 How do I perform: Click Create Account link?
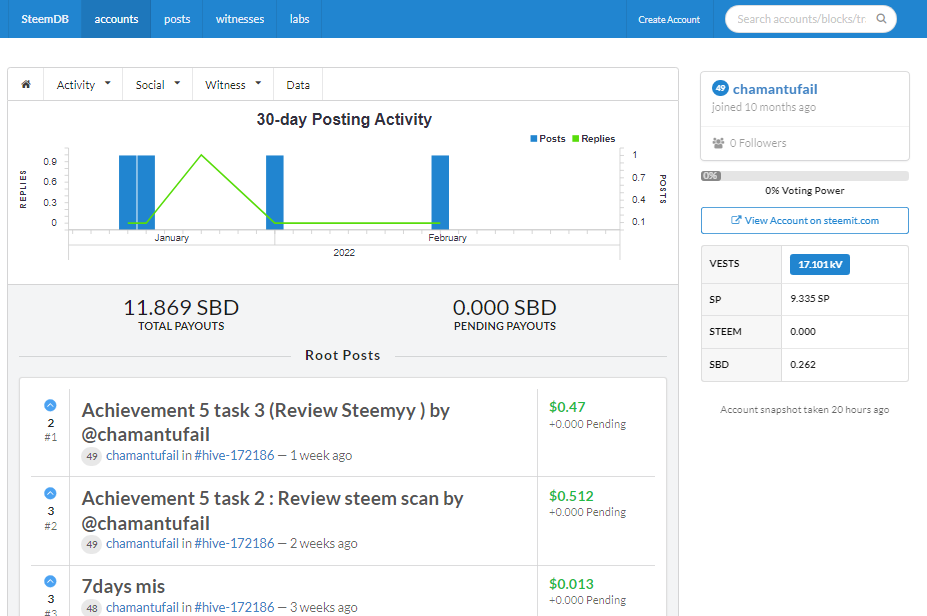click(669, 20)
